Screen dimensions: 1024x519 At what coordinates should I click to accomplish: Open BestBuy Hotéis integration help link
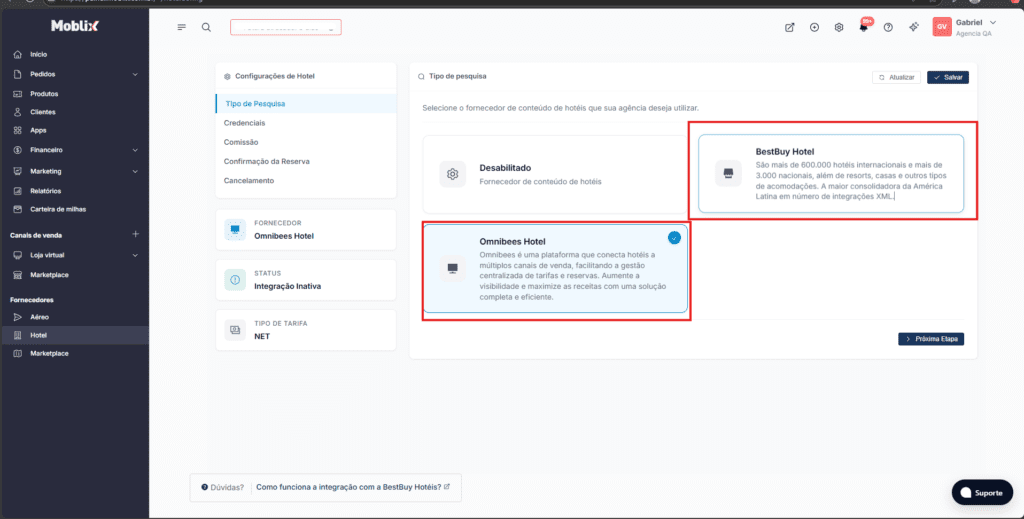(353, 488)
